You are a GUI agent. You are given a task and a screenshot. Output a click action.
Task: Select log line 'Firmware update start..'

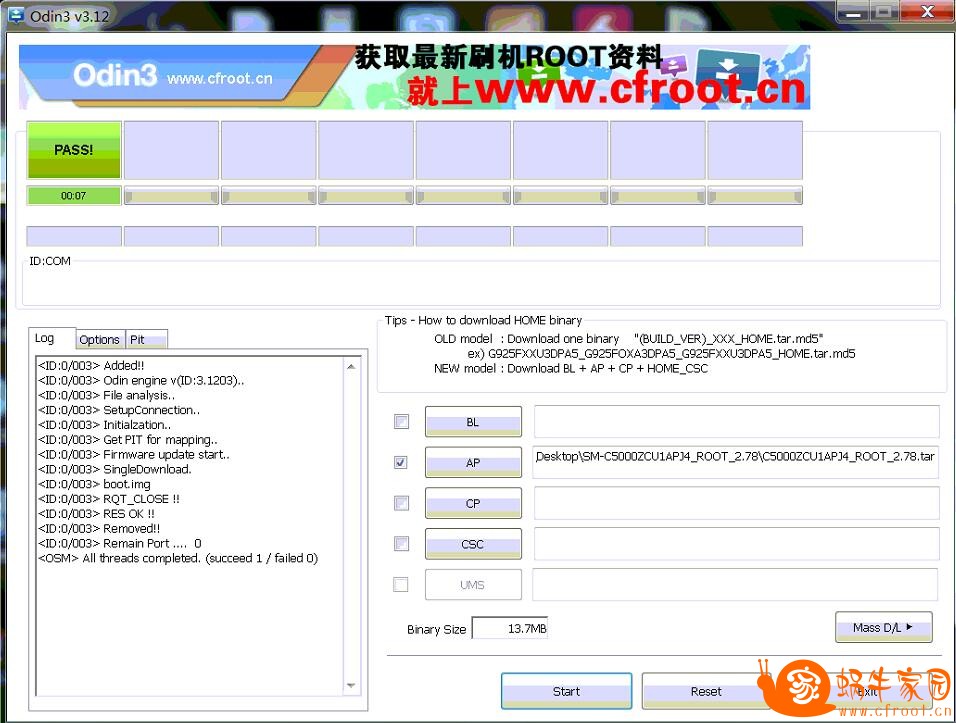point(134,455)
